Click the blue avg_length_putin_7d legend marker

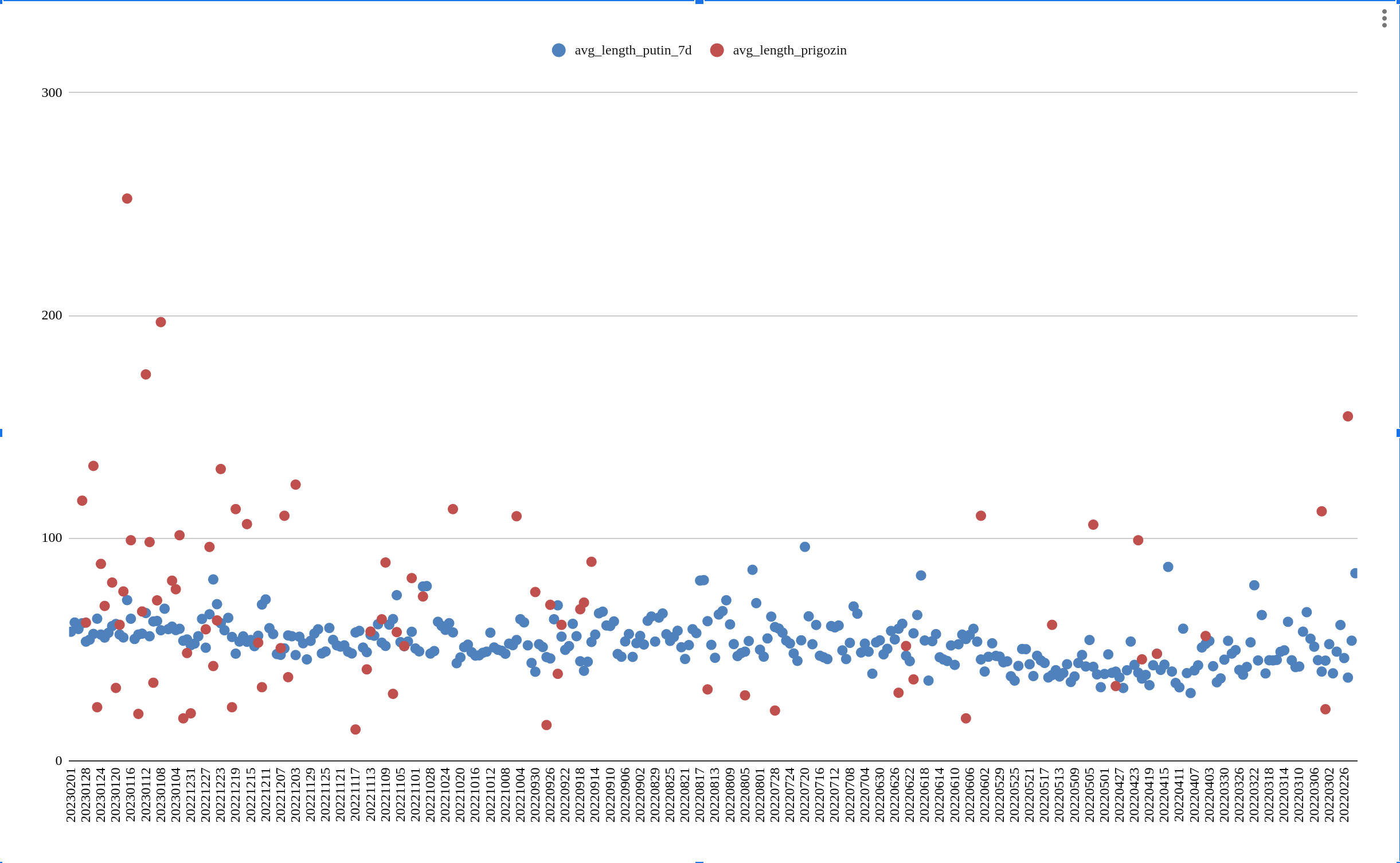click(558, 50)
